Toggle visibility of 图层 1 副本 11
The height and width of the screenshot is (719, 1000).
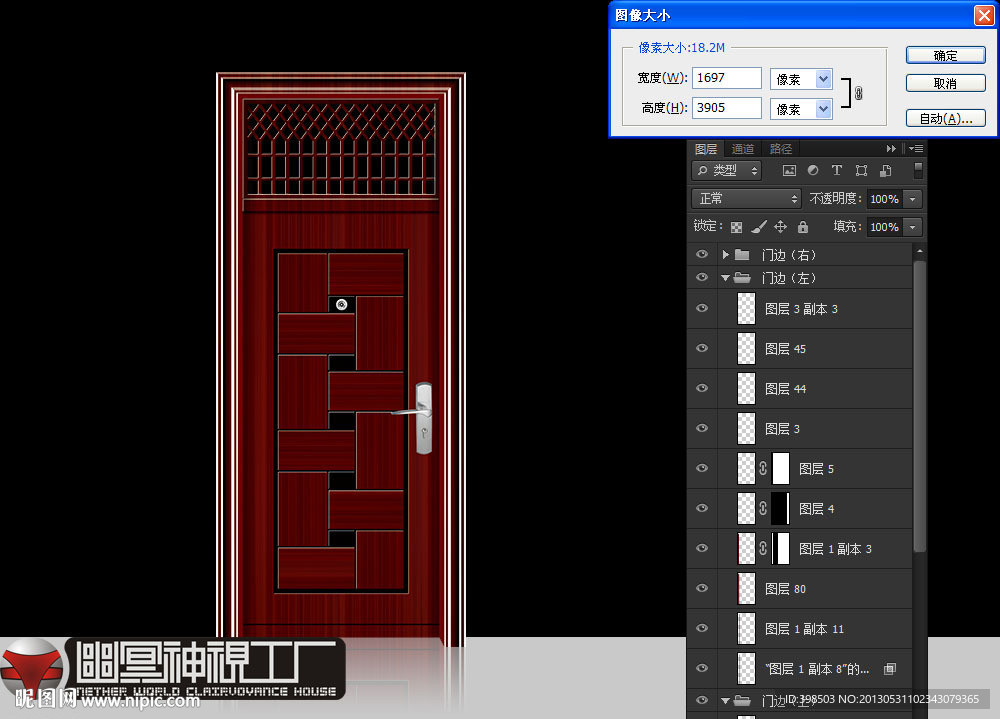[x=702, y=628]
